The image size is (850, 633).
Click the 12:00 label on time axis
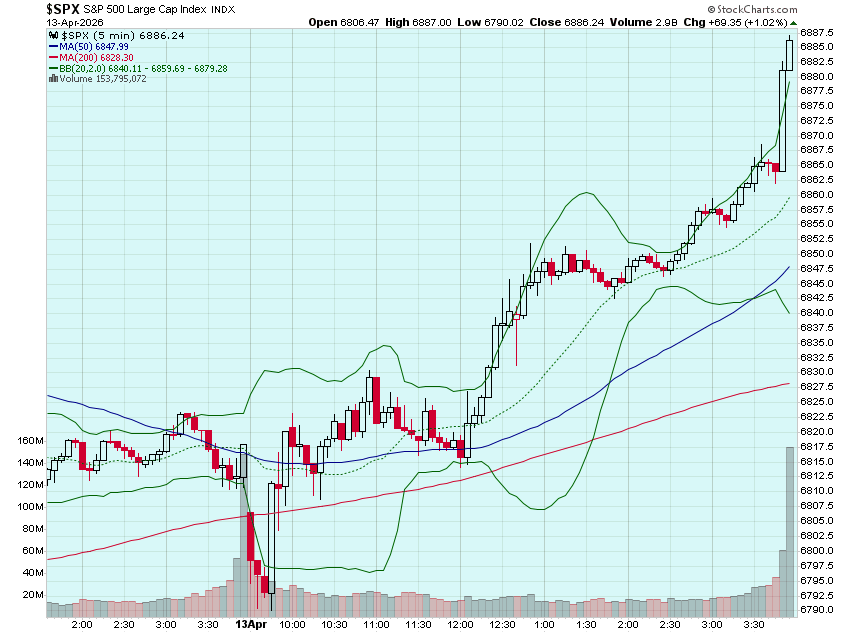point(460,623)
